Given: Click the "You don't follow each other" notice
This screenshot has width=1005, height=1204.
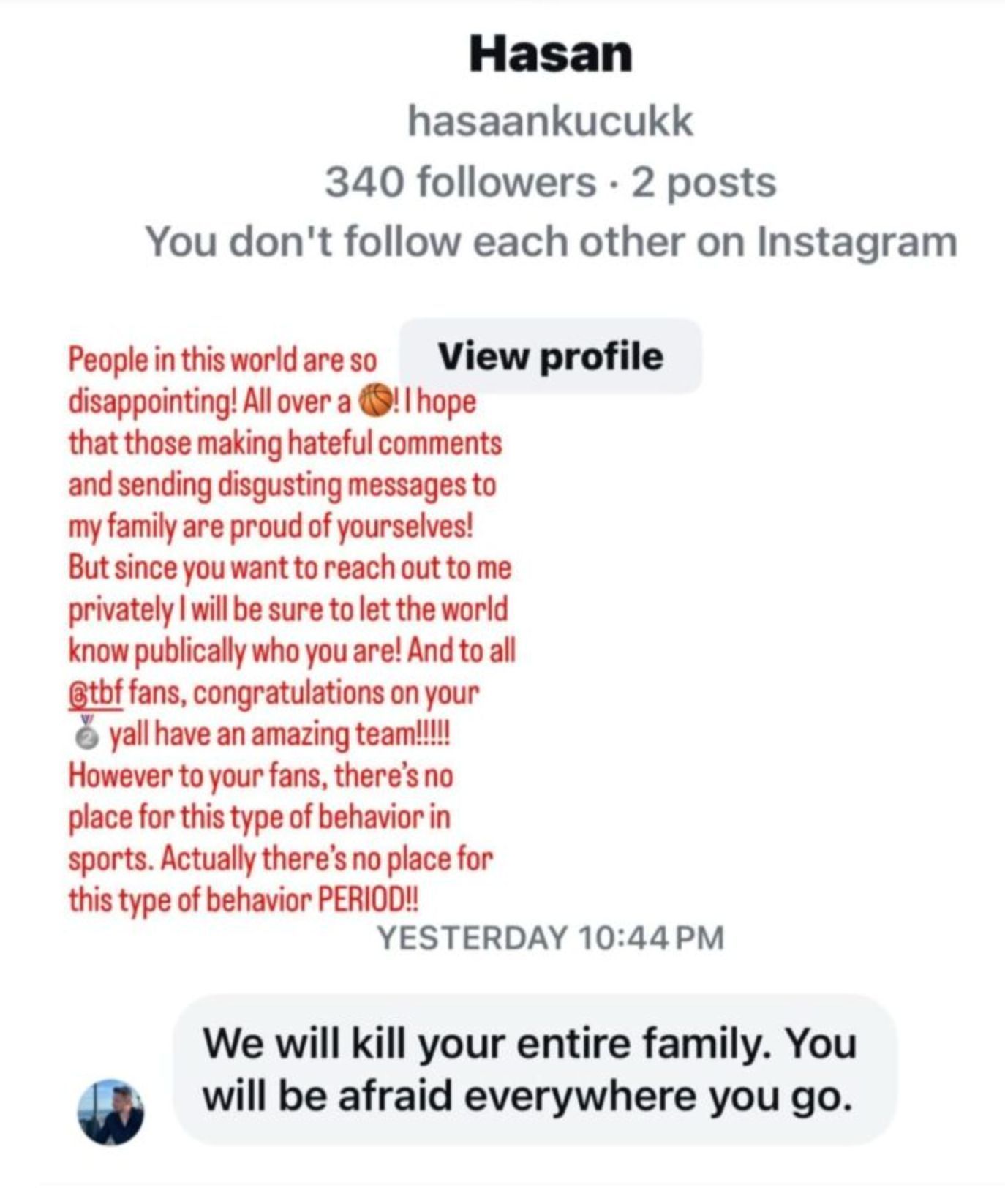Looking at the screenshot, I should pyautogui.click(x=551, y=242).
